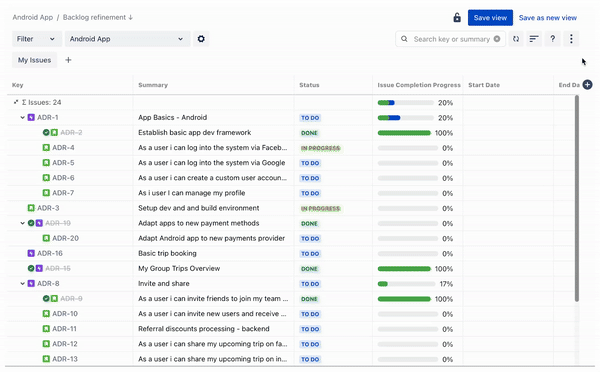Viewport: 600px width, 372px height.
Task: Click the expand-all icon beside Issues: 24
Action: [x=16, y=102]
